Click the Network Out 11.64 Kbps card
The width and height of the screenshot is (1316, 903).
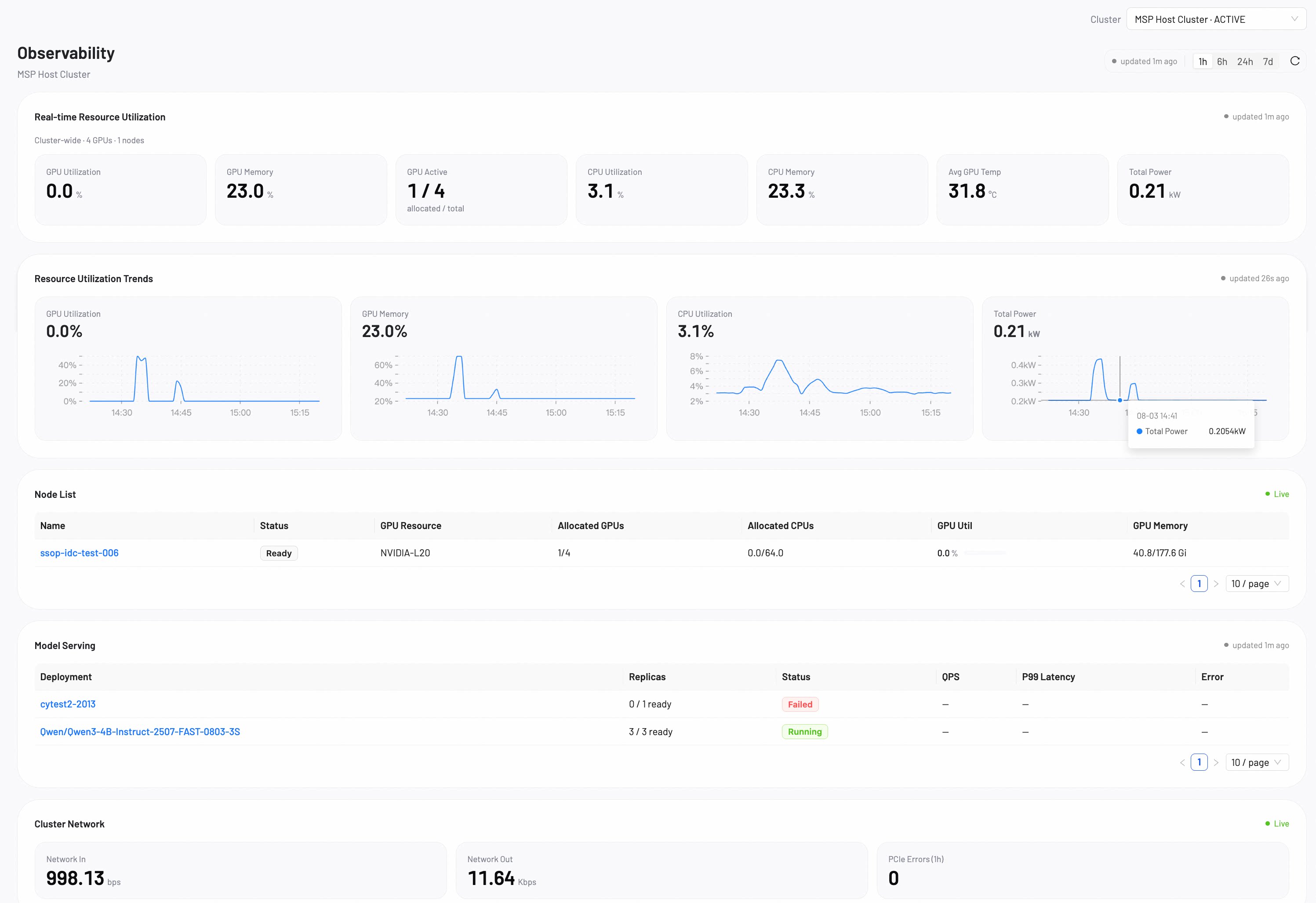(x=662, y=870)
